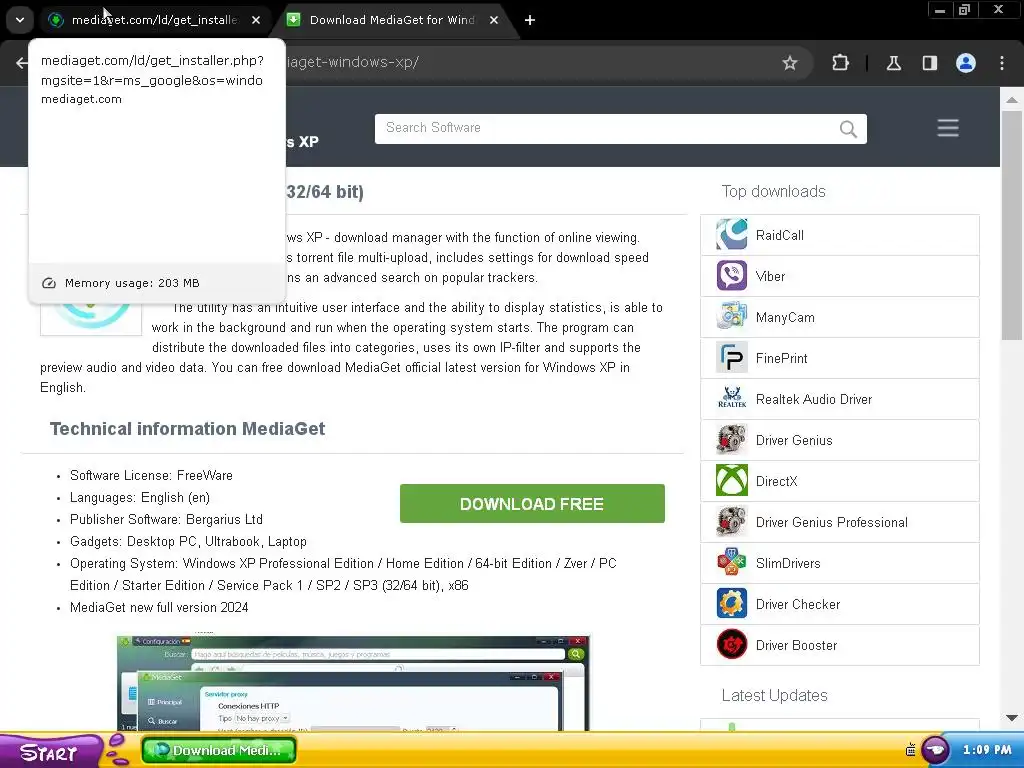
Task: Open the FinePrint icon in Top downloads
Action: pyautogui.click(x=731, y=358)
